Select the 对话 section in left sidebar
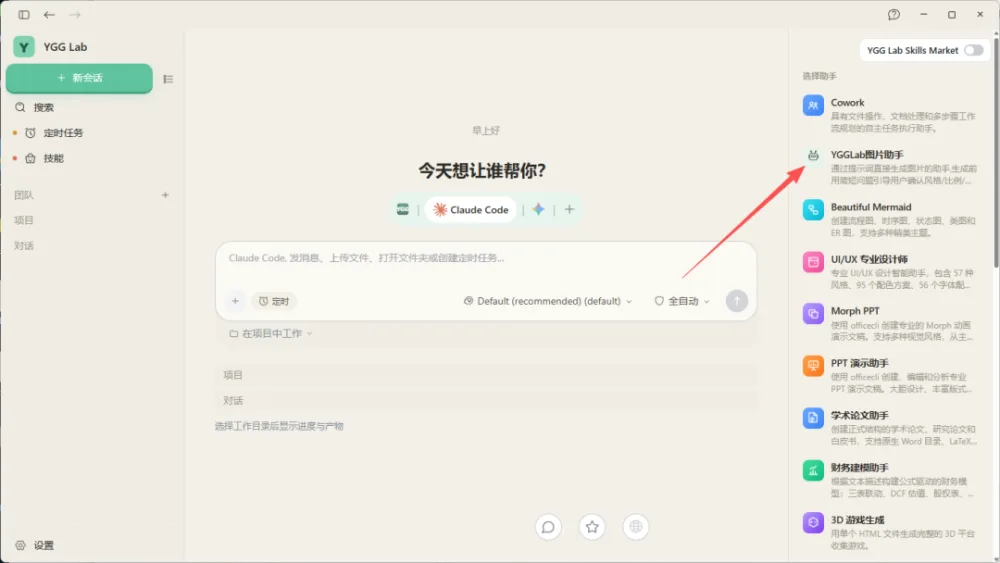Image resolution: width=1000 pixels, height=563 pixels. tap(24, 245)
